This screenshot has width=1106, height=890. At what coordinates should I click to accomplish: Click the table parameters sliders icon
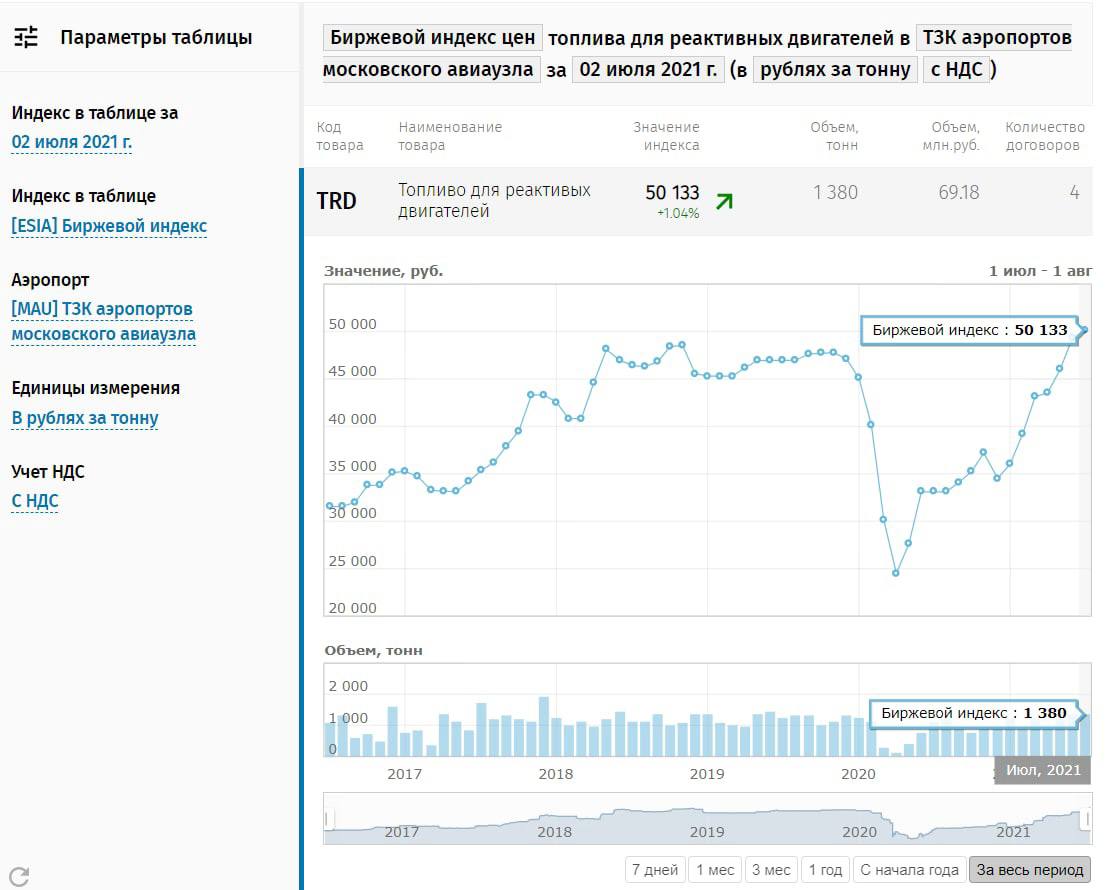click(x=26, y=38)
